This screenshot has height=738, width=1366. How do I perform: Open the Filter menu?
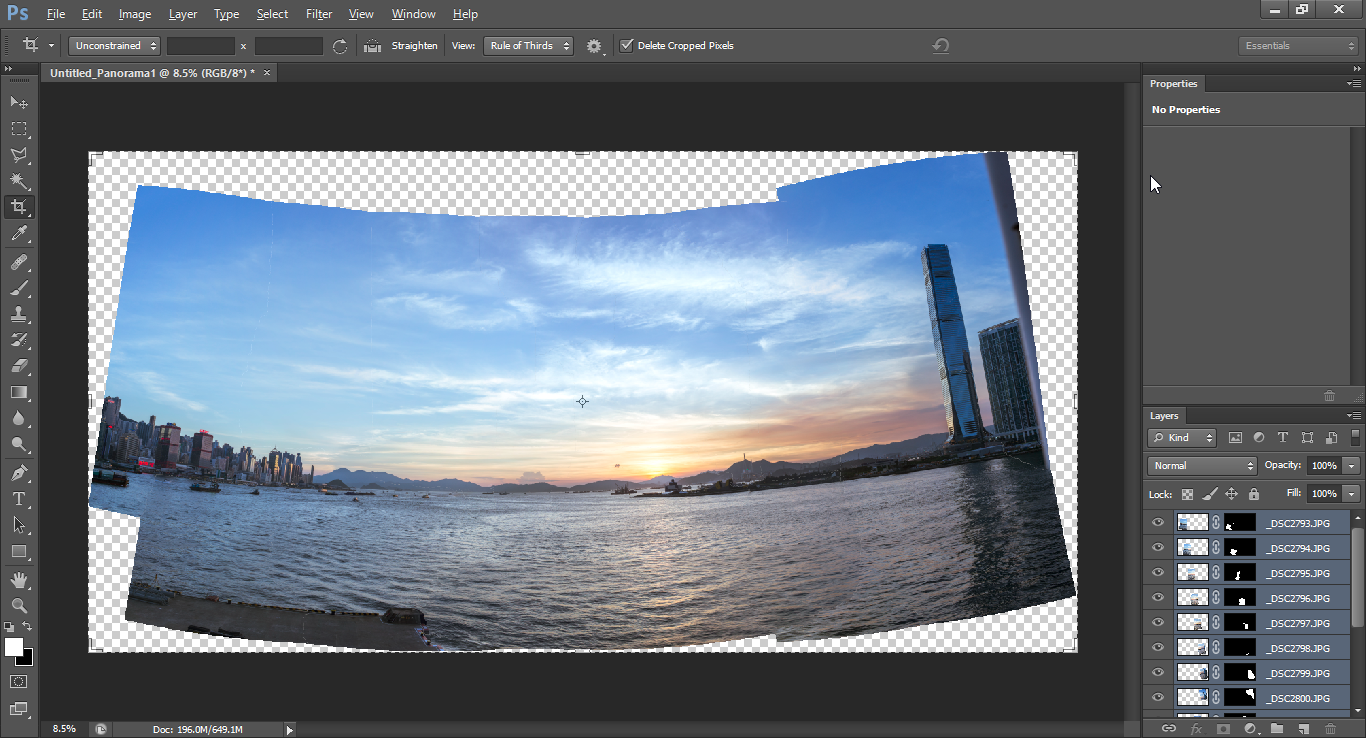(319, 14)
